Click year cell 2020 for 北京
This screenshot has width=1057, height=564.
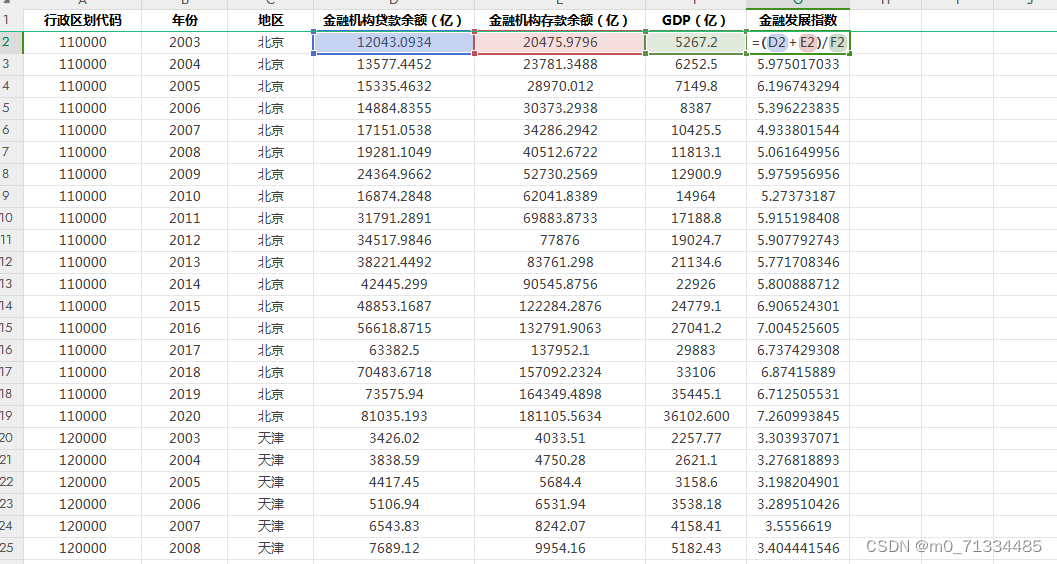(185, 416)
